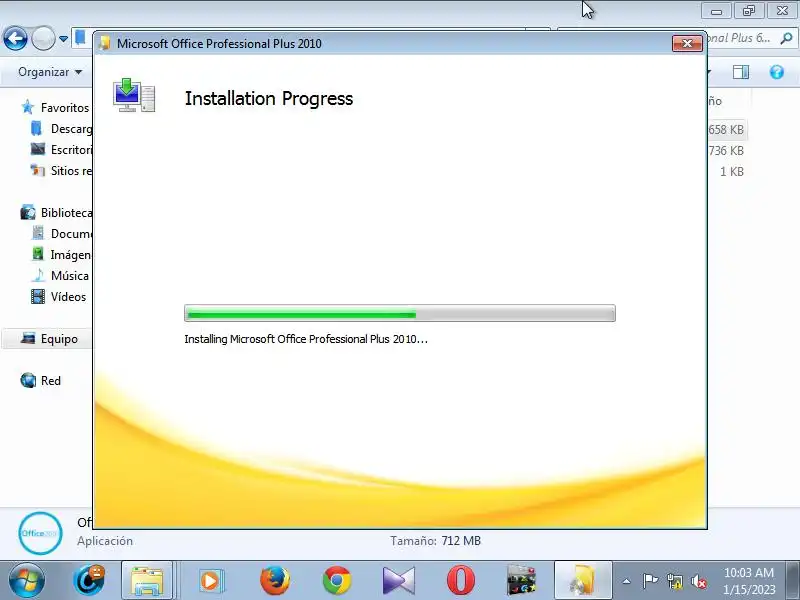Image resolution: width=800 pixels, height=600 pixels.
Task: Show hidden system tray icons
Action: tap(627, 581)
